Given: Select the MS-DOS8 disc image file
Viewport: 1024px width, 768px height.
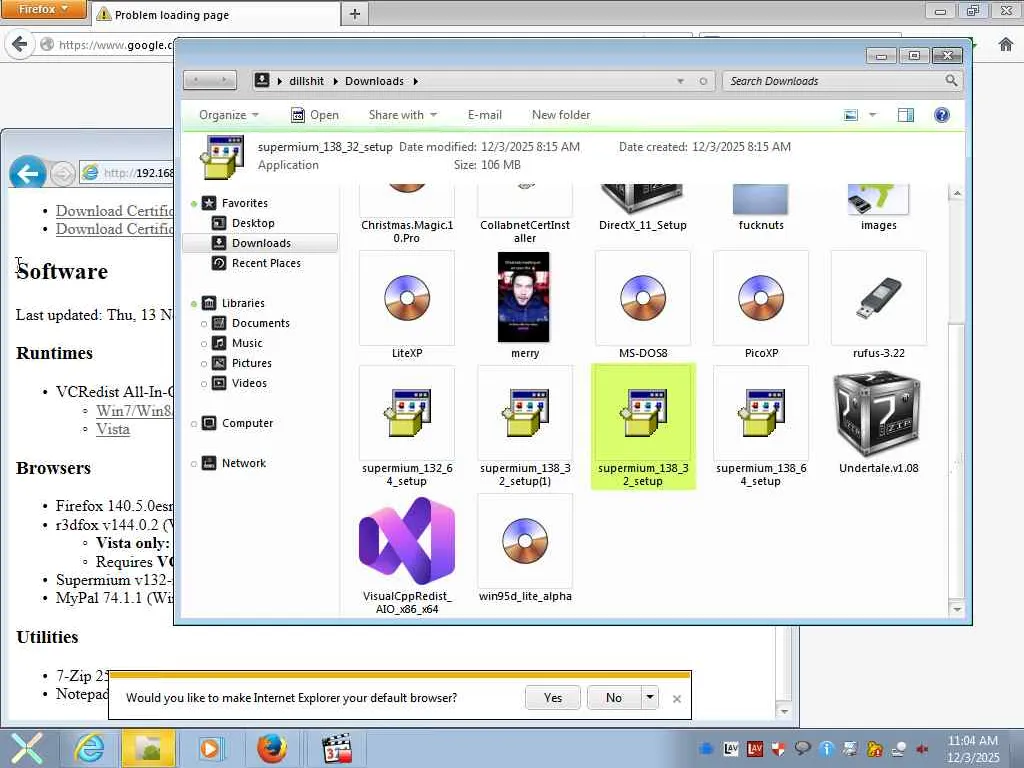Looking at the screenshot, I should 643,306.
